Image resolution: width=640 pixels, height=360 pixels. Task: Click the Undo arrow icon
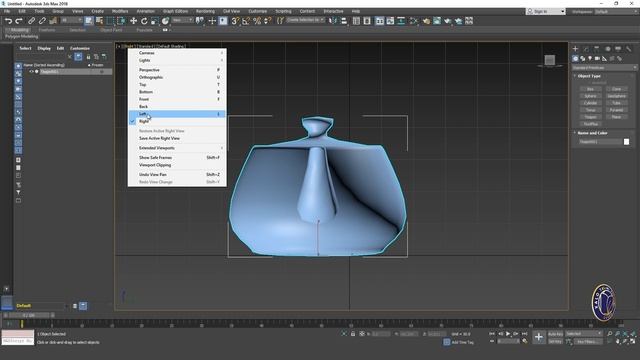point(8,21)
